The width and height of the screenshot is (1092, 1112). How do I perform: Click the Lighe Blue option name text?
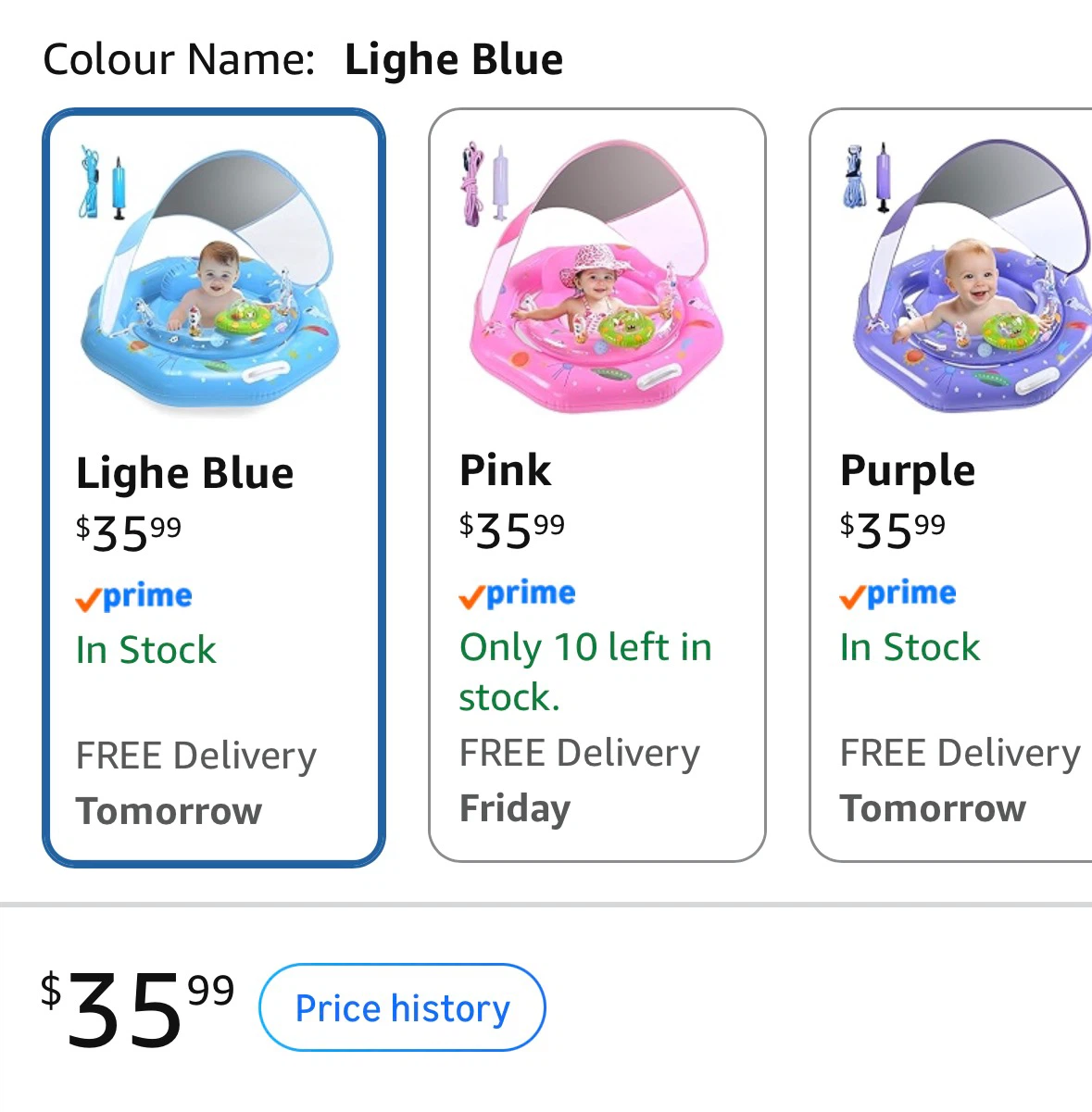tap(185, 473)
